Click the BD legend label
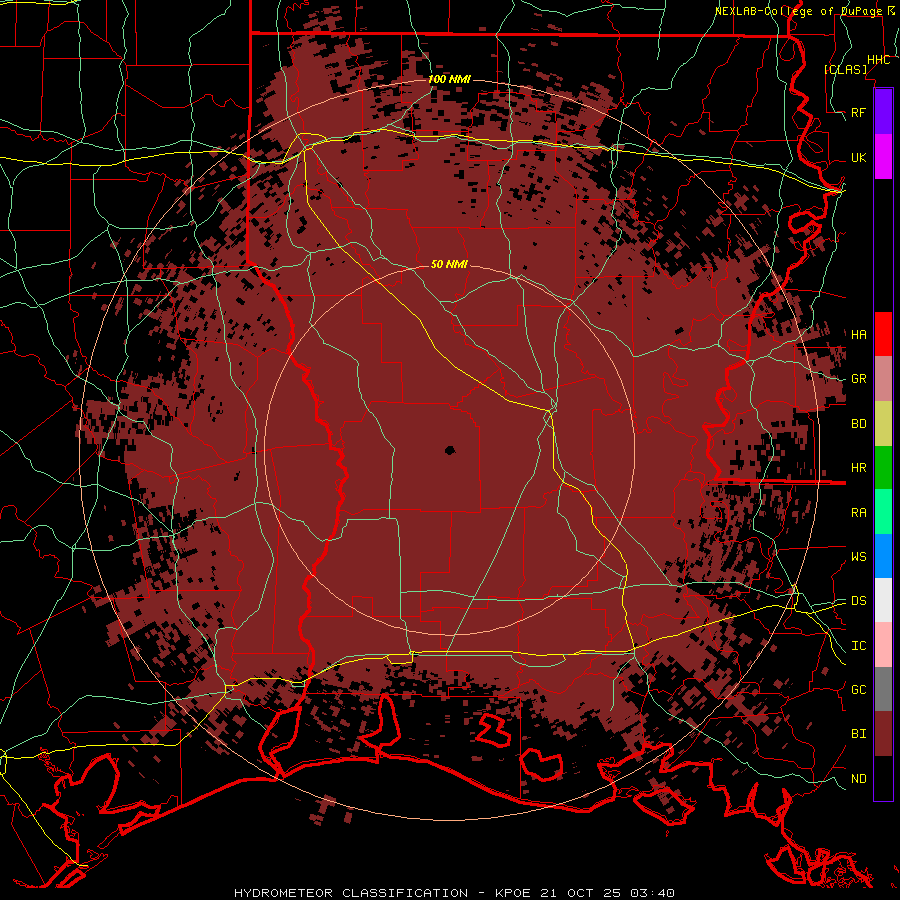This screenshot has width=900, height=900. coord(858,424)
